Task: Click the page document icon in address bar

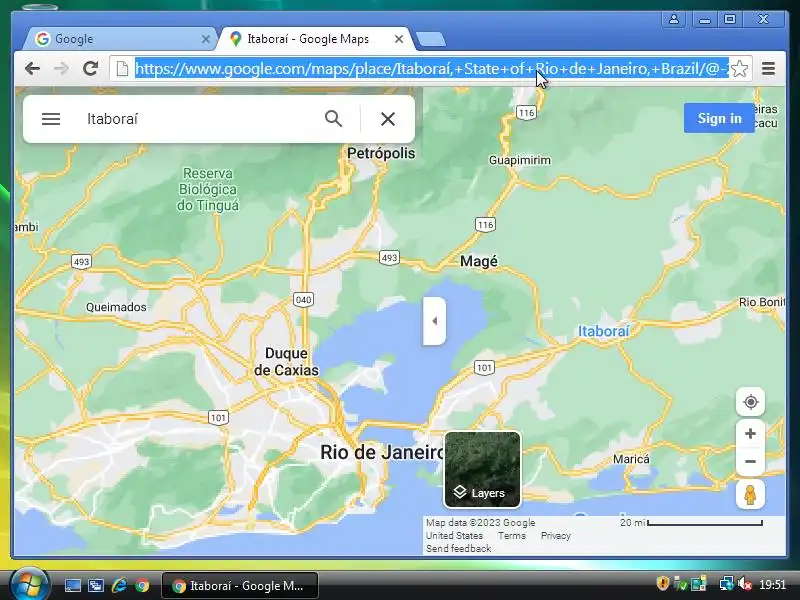Action: click(x=122, y=68)
